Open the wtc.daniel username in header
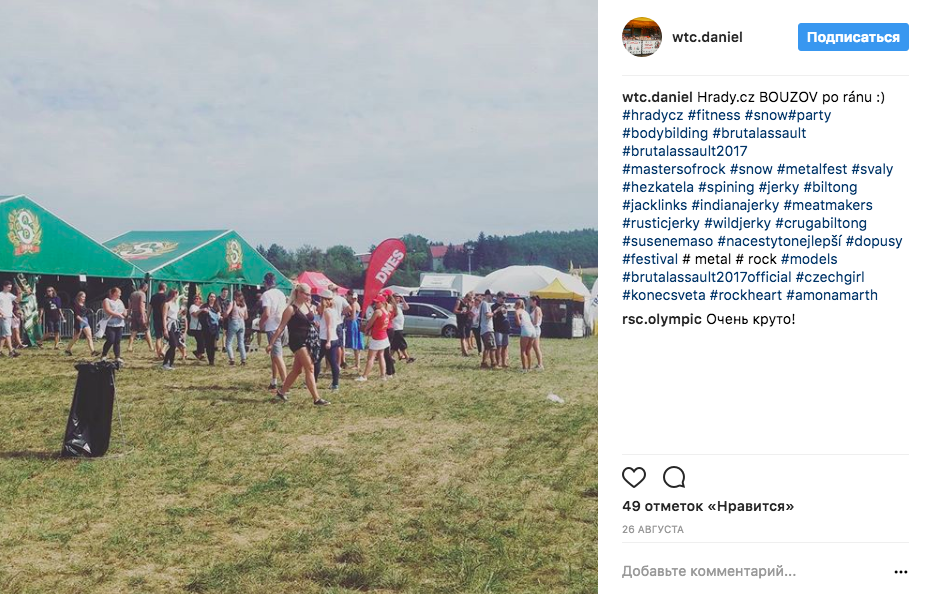 pyautogui.click(x=707, y=37)
